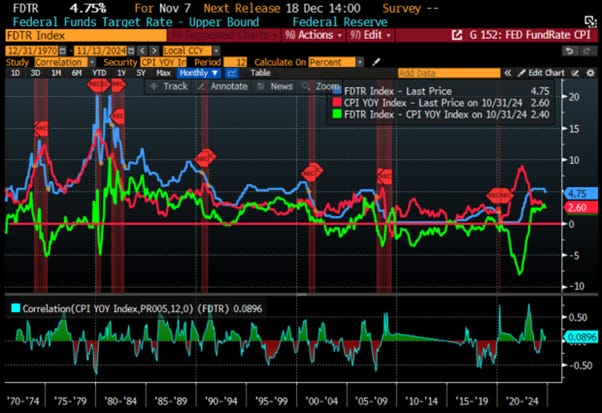Shift the date range forward with right arrow
Screen dimensions: 602x413
click(x=154, y=51)
